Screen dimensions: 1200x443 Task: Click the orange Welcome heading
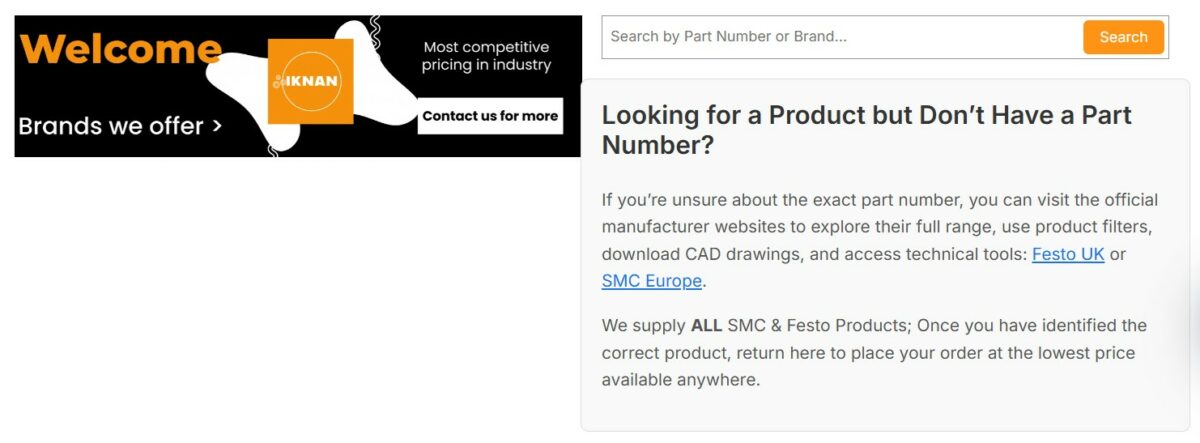coord(120,48)
